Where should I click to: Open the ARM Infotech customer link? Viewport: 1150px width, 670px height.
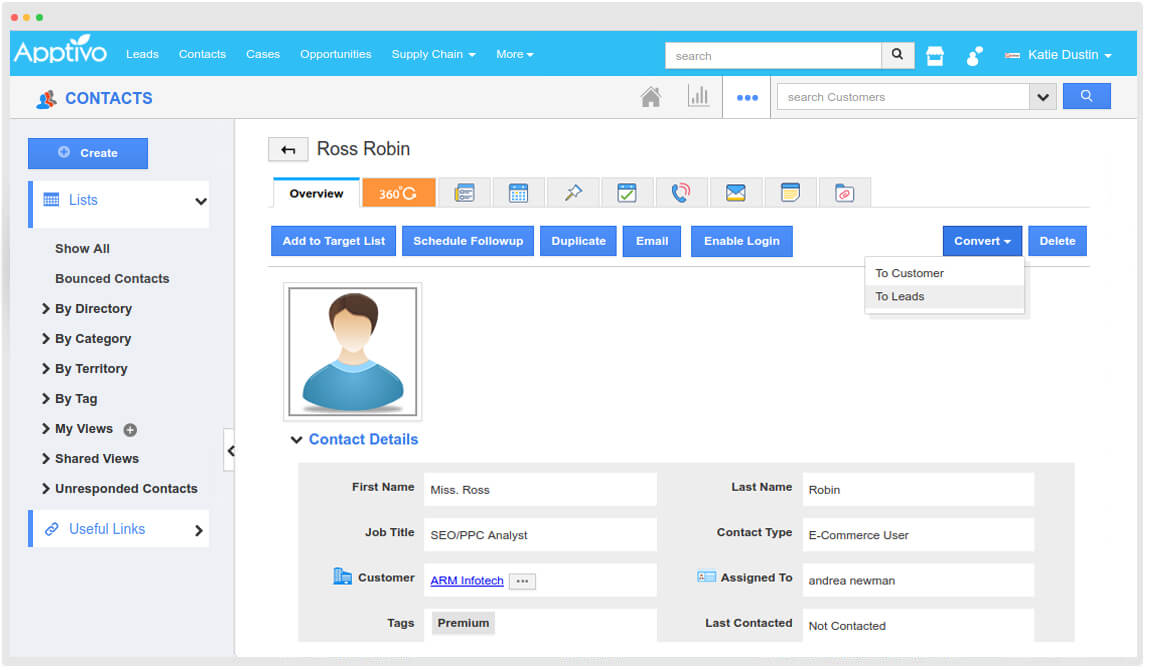click(x=467, y=580)
